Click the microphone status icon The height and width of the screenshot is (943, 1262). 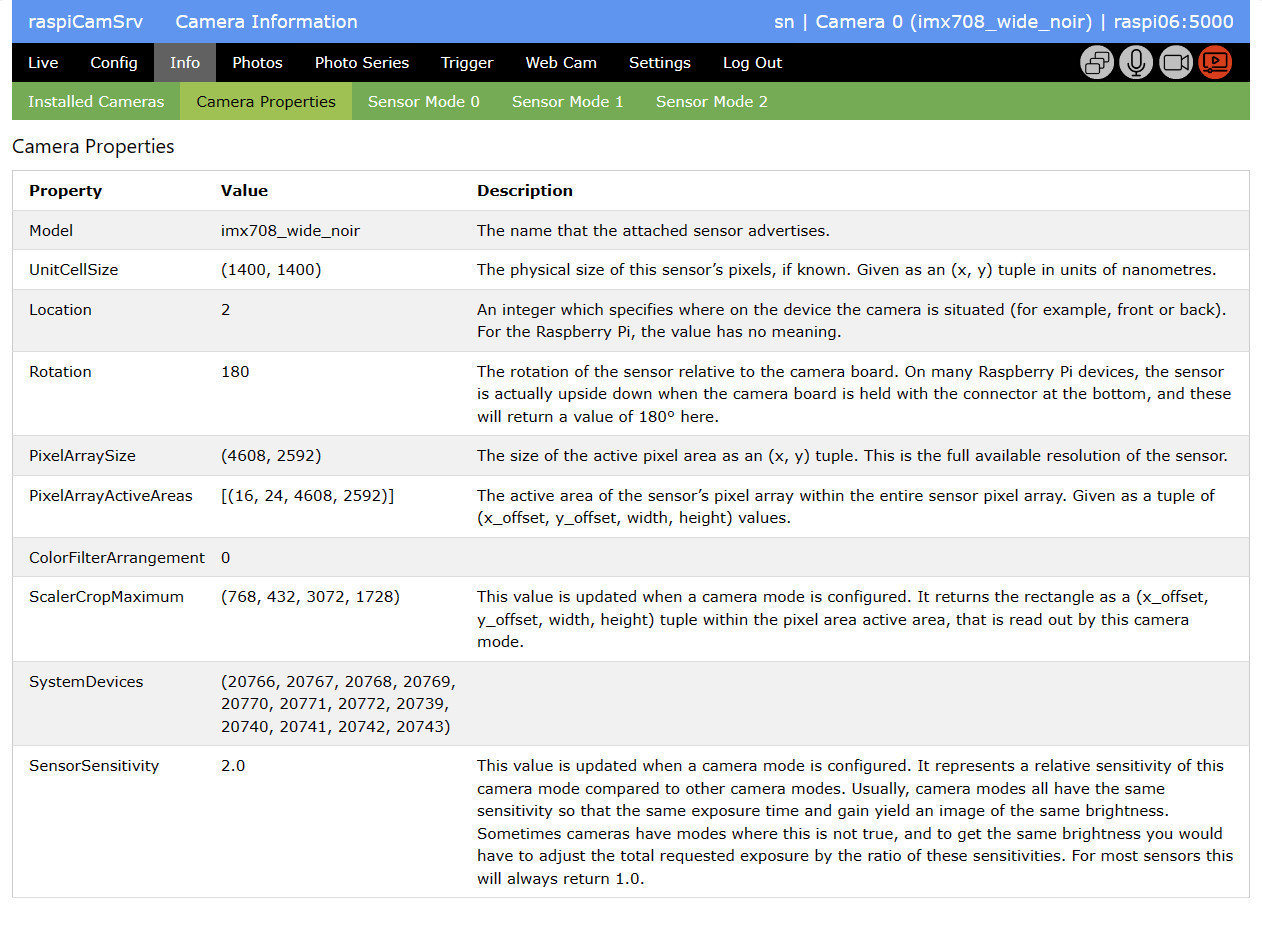pyautogui.click(x=1136, y=63)
